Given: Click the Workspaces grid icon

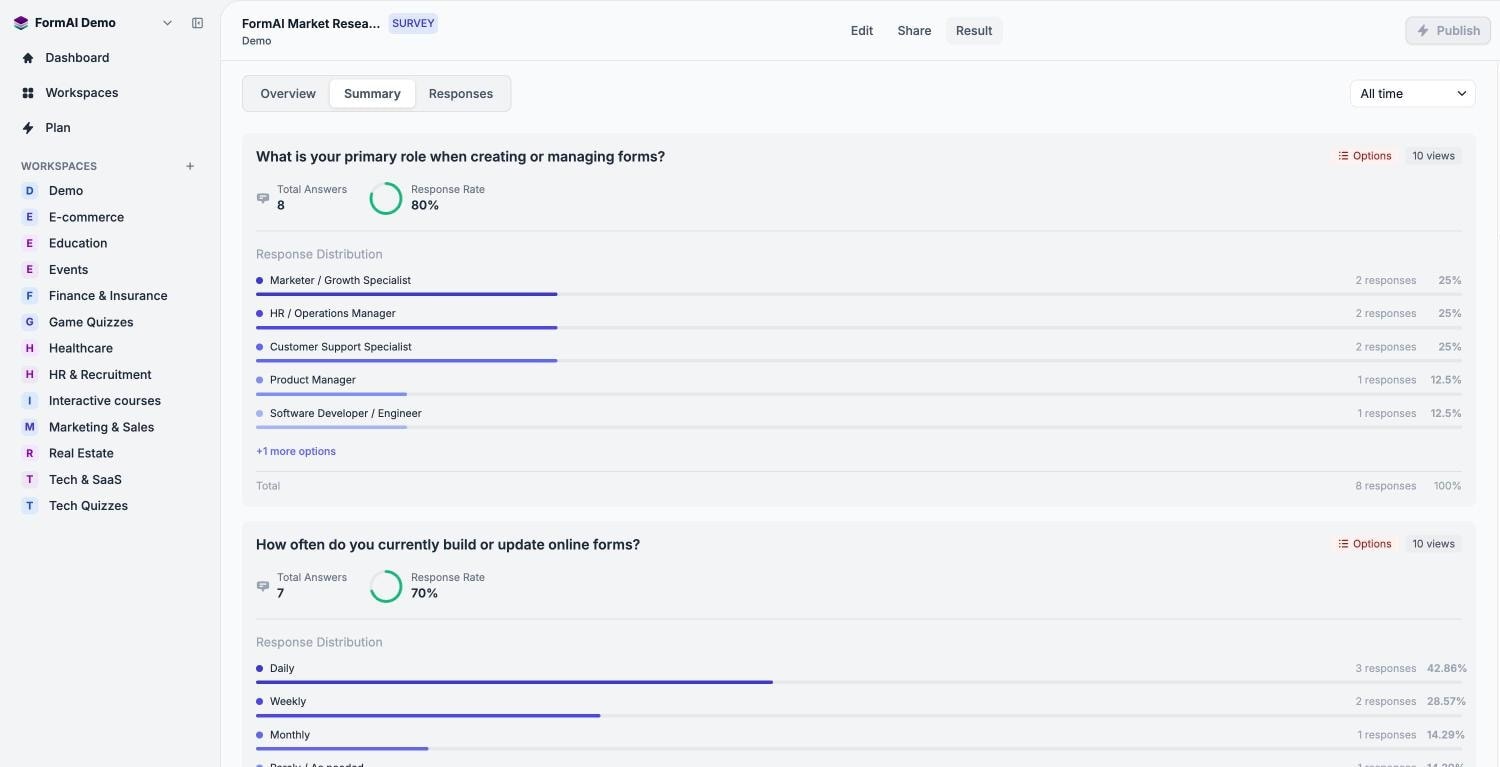Looking at the screenshot, I should [x=28, y=93].
